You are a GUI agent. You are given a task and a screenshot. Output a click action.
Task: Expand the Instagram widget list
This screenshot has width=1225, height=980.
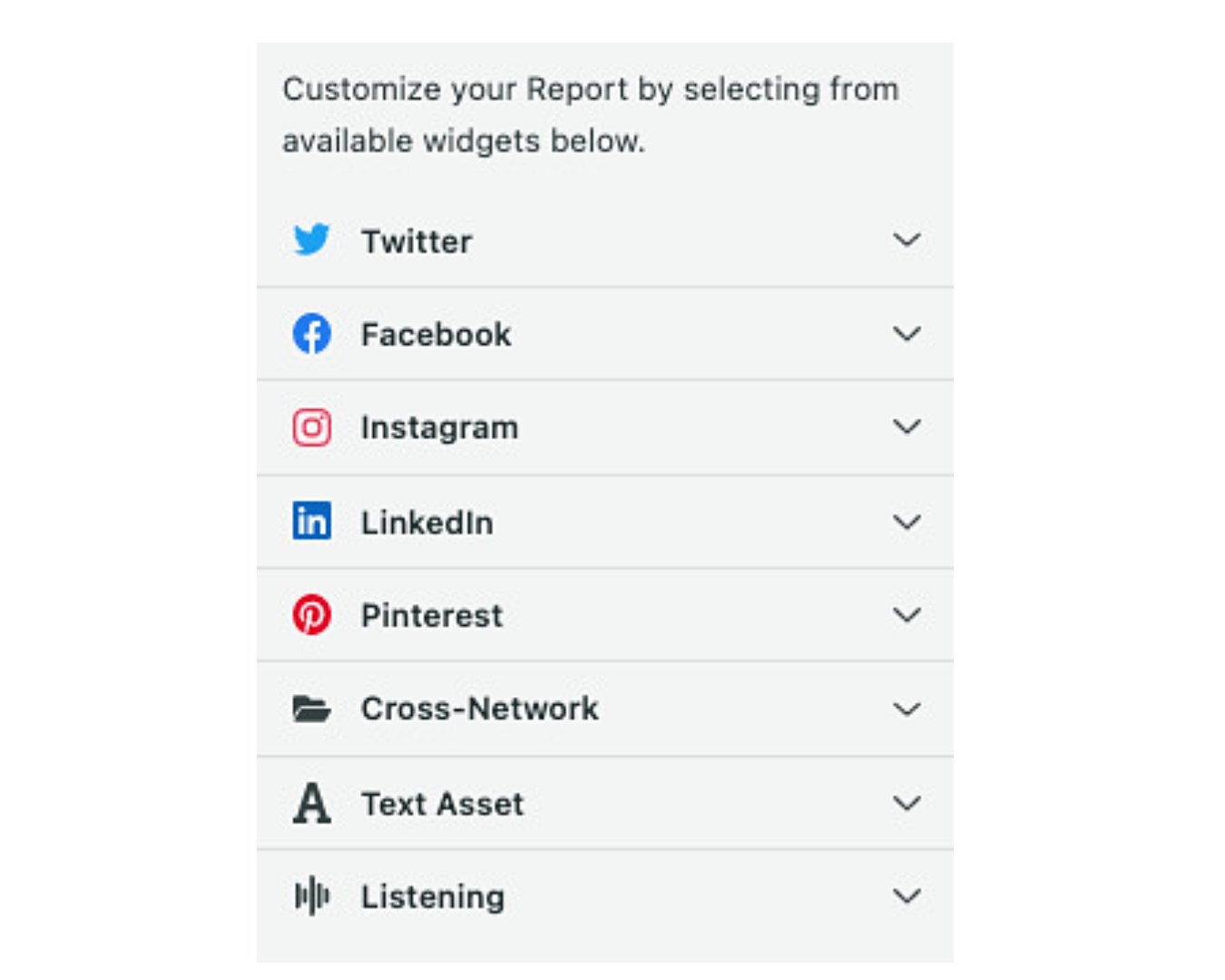point(907,427)
